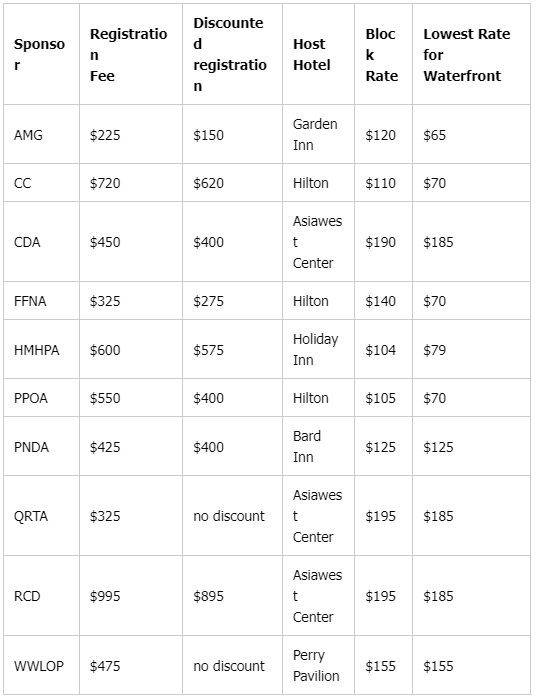536x700 pixels.
Task: Select the $79 waterfront rate cell
Action: (x=471, y=349)
